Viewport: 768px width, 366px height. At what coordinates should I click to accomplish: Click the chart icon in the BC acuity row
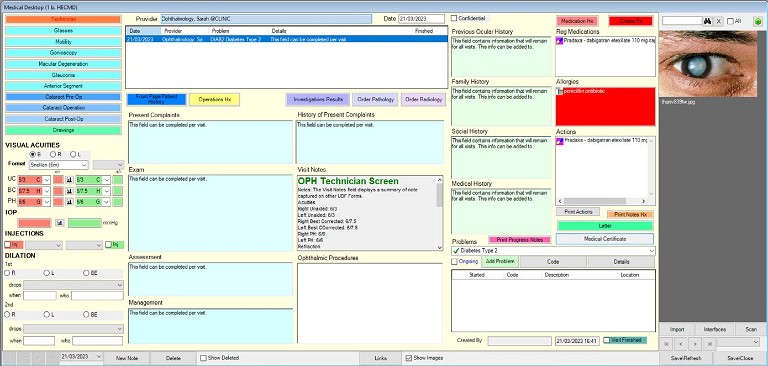[70, 191]
